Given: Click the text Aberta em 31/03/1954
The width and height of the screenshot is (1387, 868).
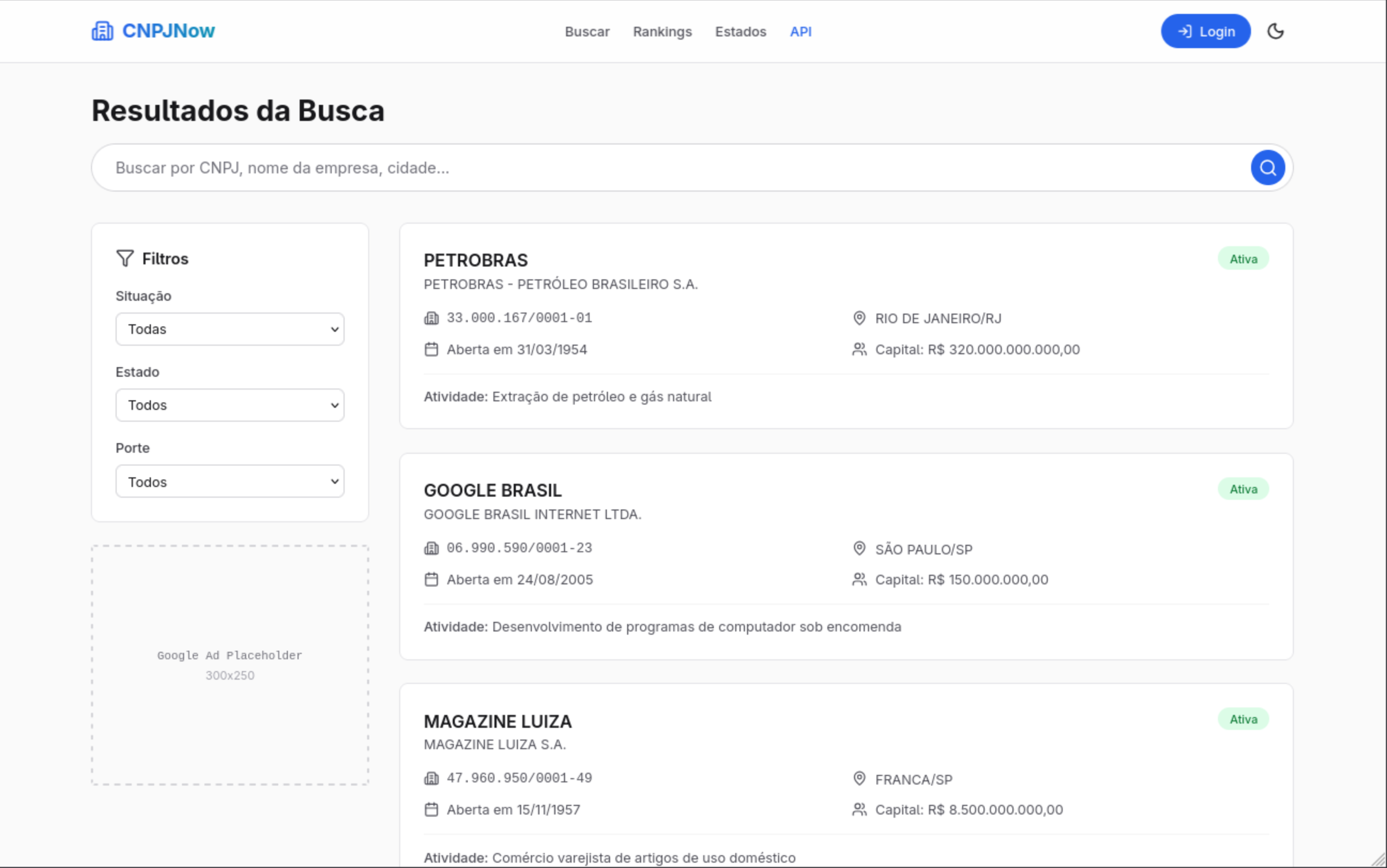Looking at the screenshot, I should [517, 349].
